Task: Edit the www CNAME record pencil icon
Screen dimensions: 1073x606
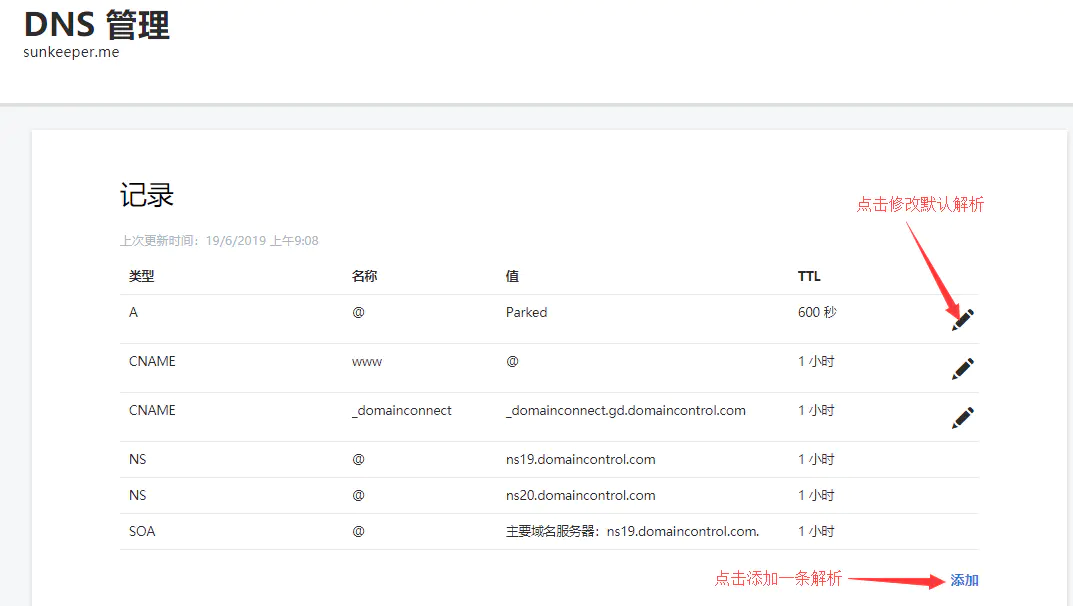Action: click(963, 369)
